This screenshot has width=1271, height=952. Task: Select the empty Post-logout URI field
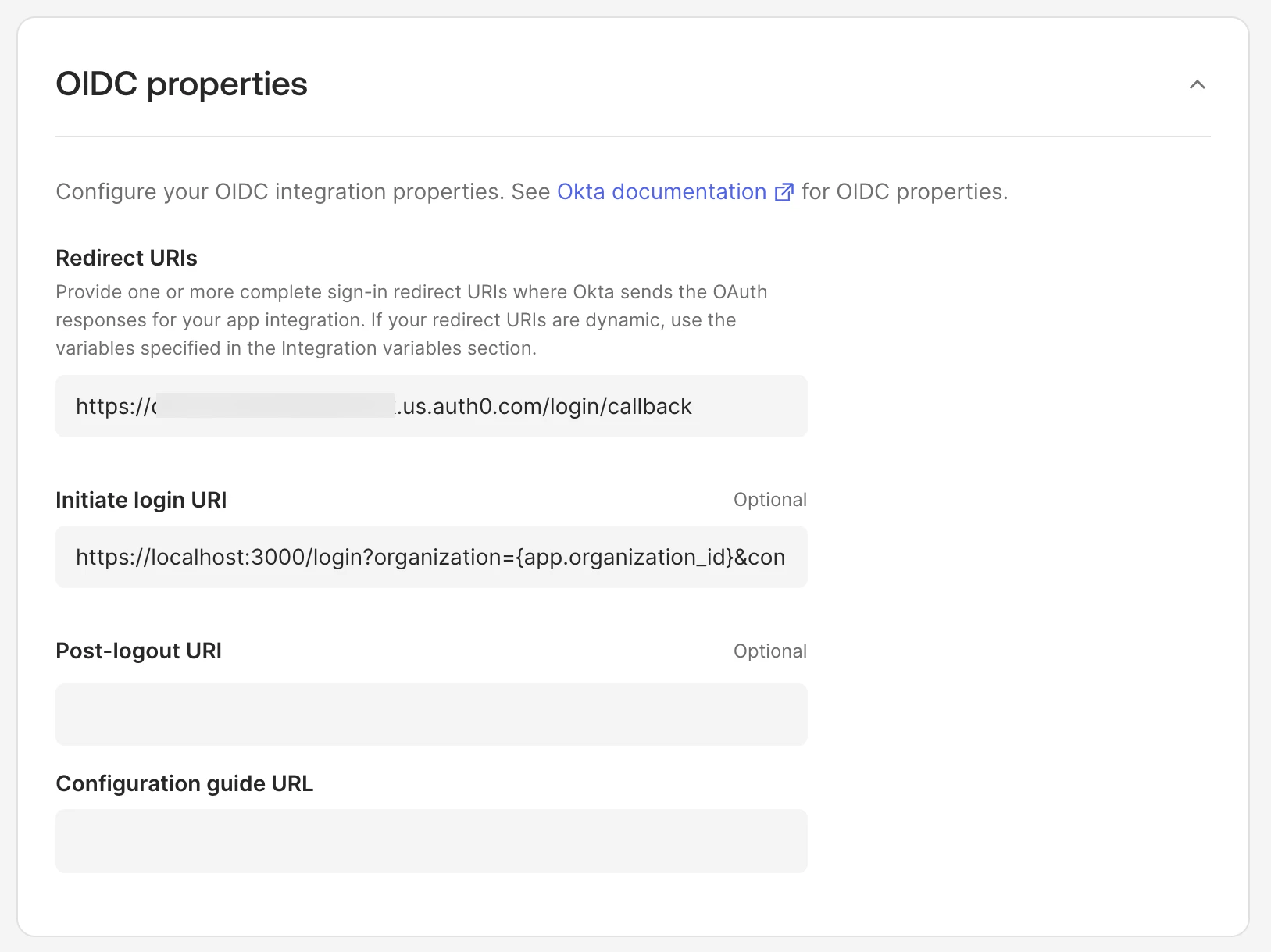point(431,715)
